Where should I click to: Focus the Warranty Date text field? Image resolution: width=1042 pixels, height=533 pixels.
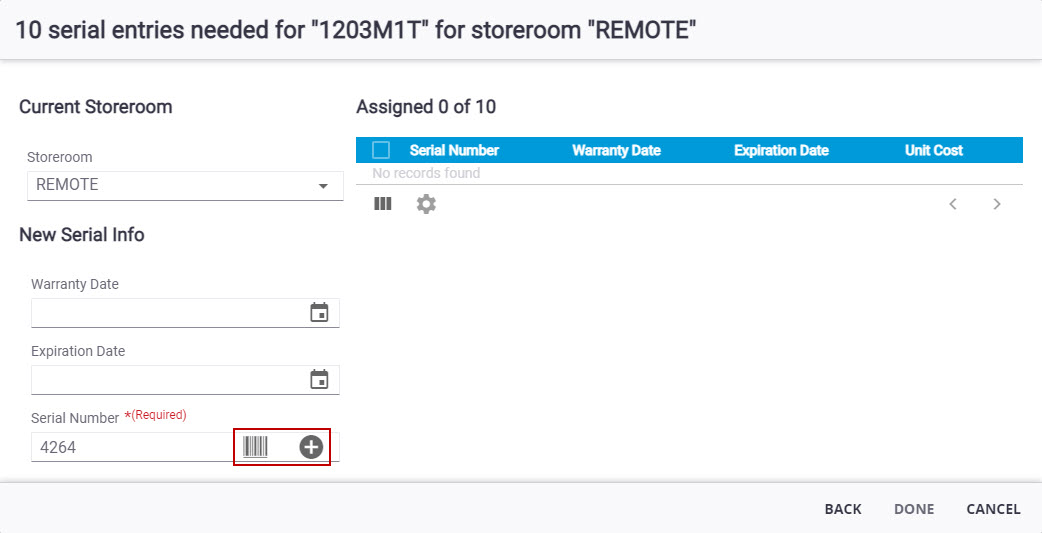click(x=169, y=312)
